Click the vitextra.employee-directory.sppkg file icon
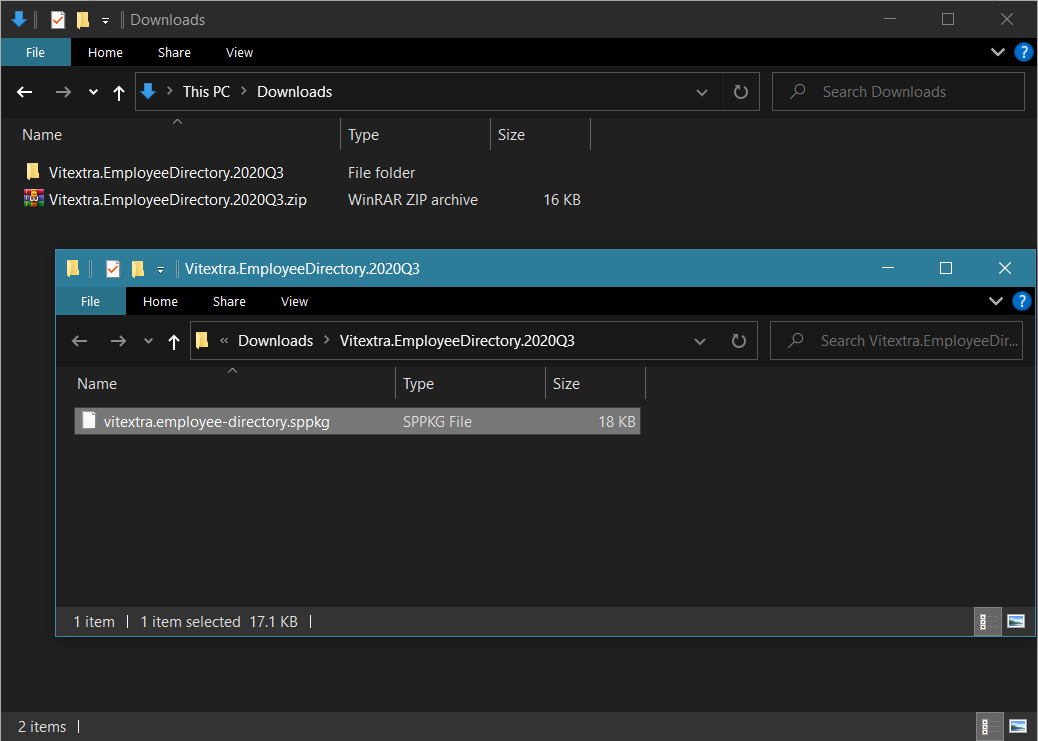This screenshot has height=741, width=1038. pyautogui.click(x=89, y=420)
